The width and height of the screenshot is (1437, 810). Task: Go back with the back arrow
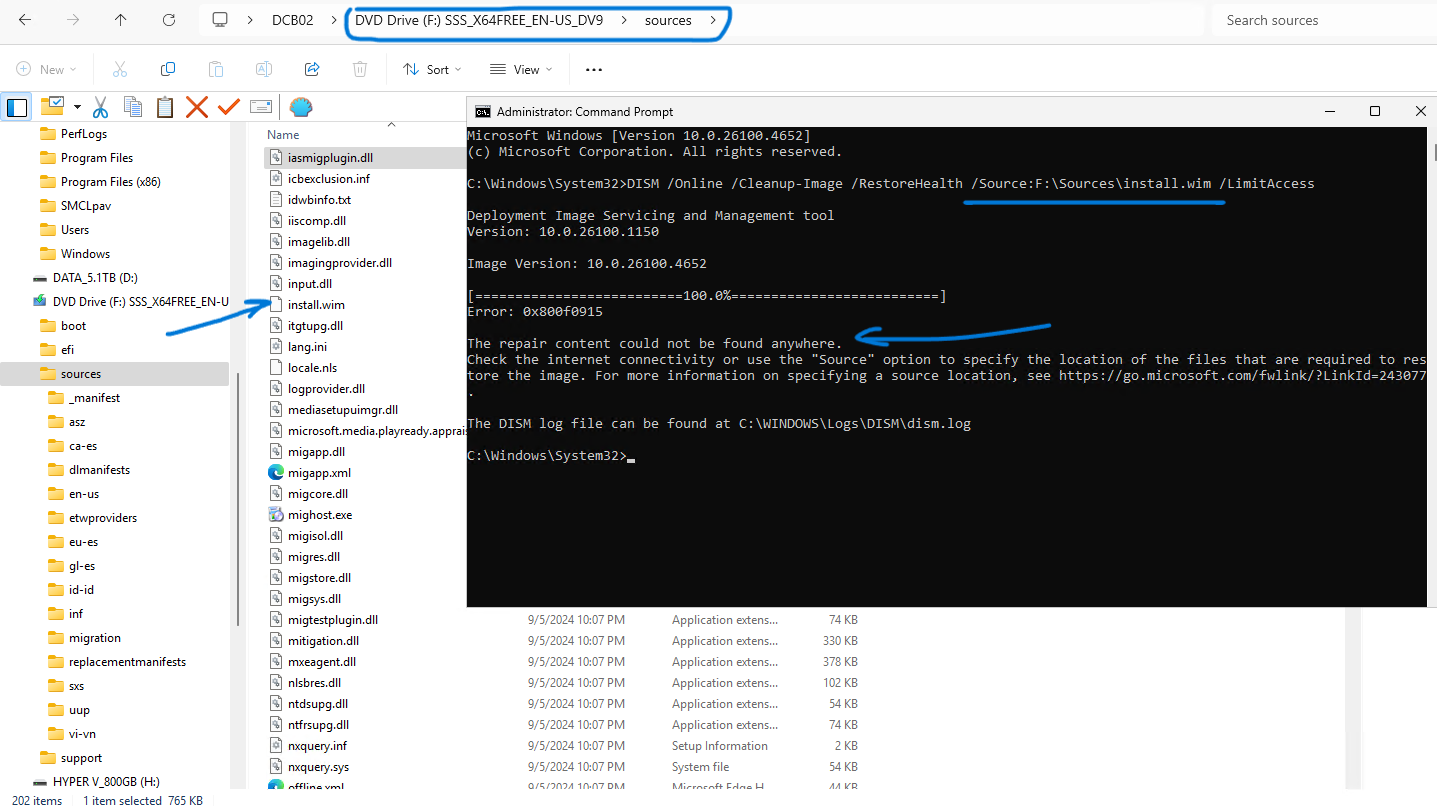point(25,20)
